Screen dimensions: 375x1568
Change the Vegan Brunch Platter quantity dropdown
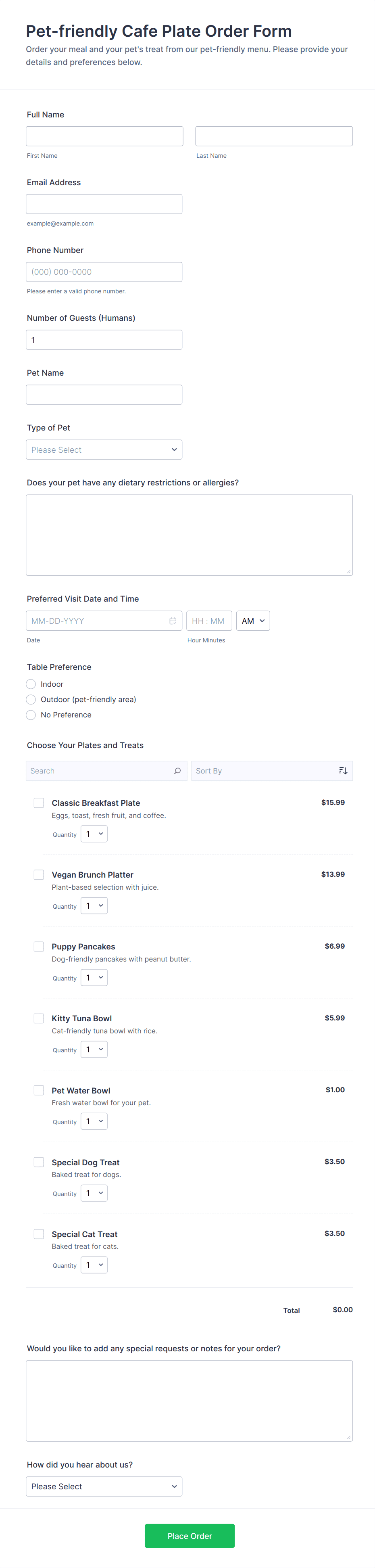pyautogui.click(x=94, y=906)
